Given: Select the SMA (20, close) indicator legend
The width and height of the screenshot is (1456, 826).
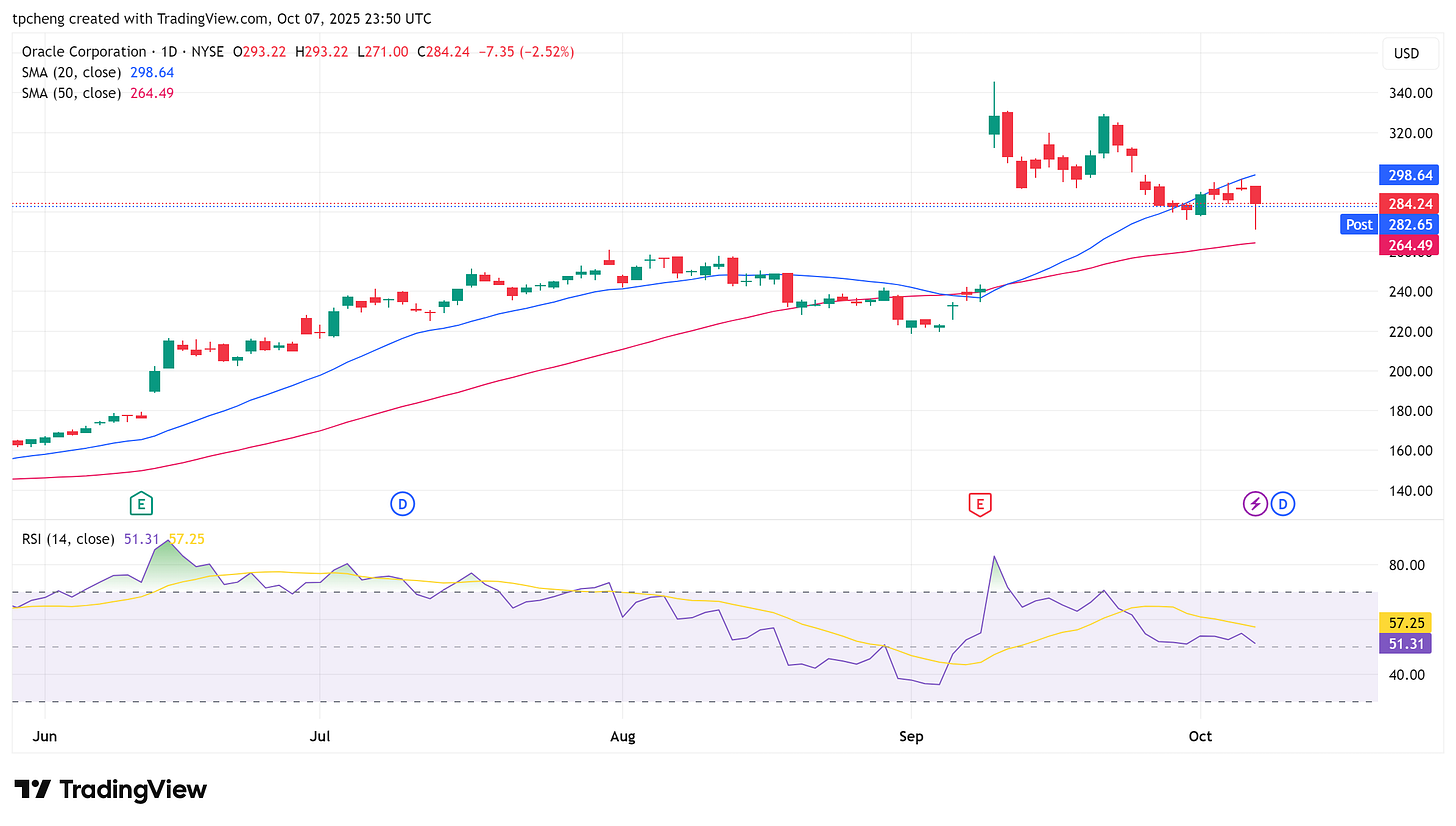Looking at the screenshot, I should pos(72,72).
